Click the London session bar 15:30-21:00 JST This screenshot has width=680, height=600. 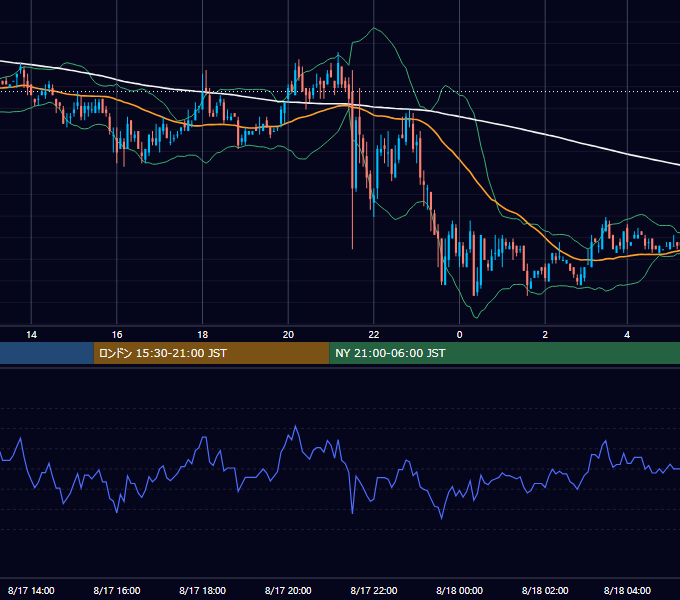click(211, 353)
